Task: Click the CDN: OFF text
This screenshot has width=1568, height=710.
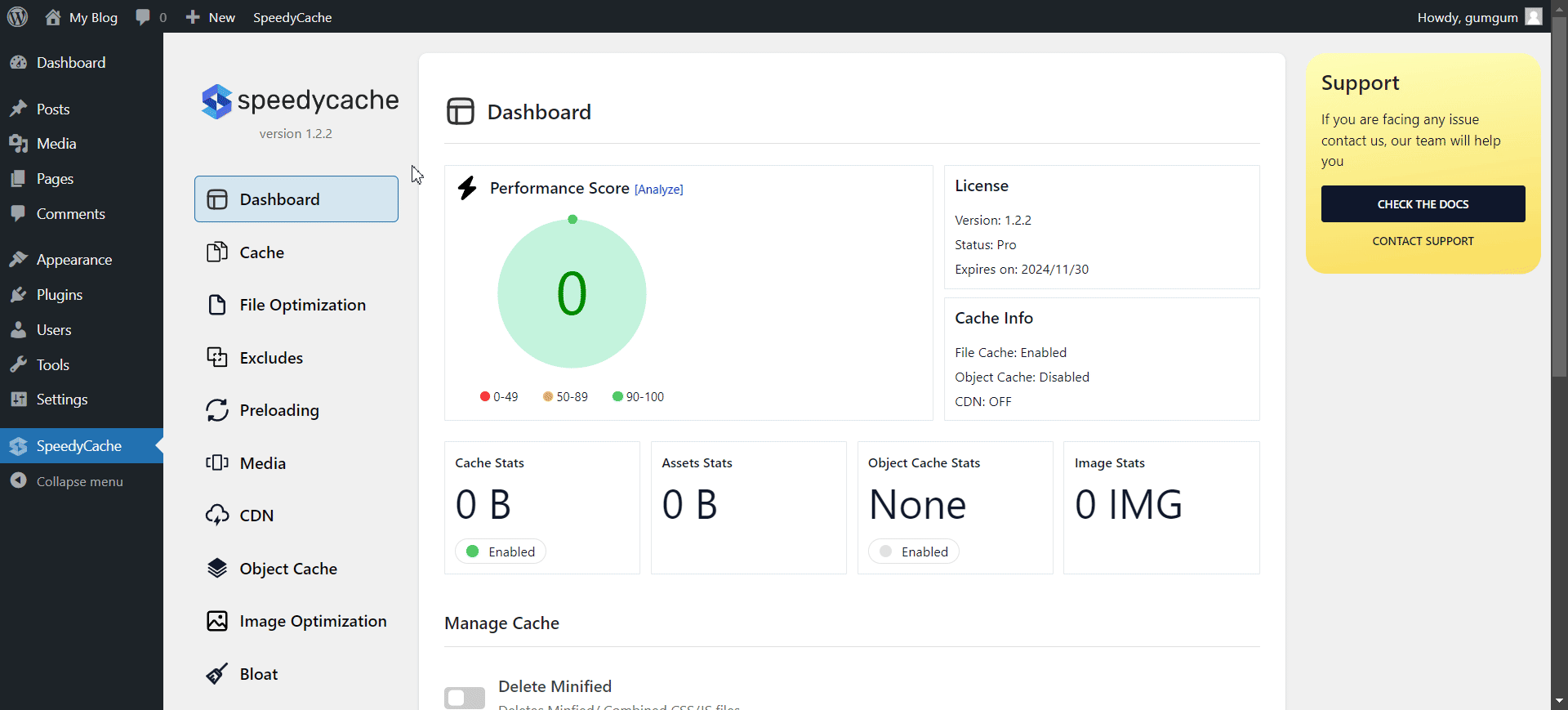Action: point(983,402)
